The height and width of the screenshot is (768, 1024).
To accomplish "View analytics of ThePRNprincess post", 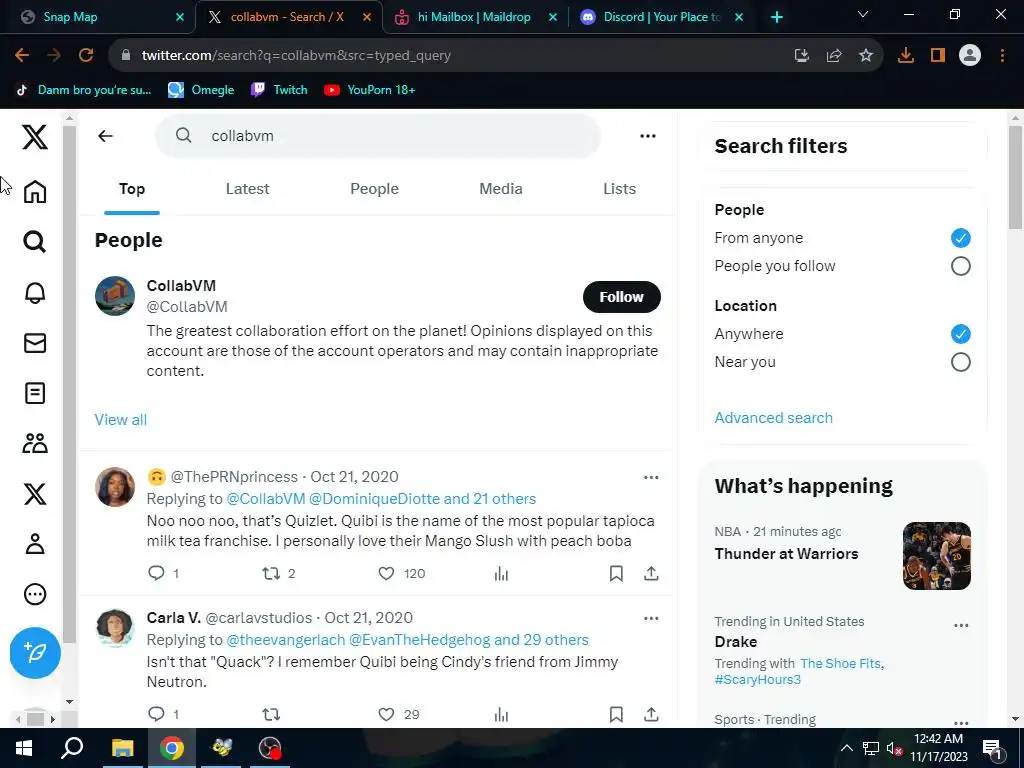I will pyautogui.click(x=501, y=573).
